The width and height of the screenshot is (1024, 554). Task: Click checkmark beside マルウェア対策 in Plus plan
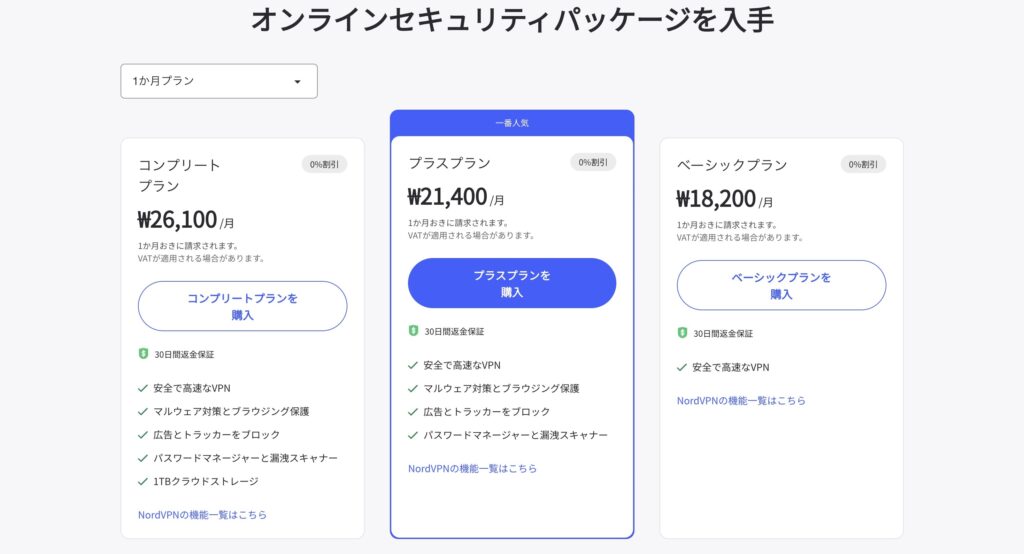413,388
